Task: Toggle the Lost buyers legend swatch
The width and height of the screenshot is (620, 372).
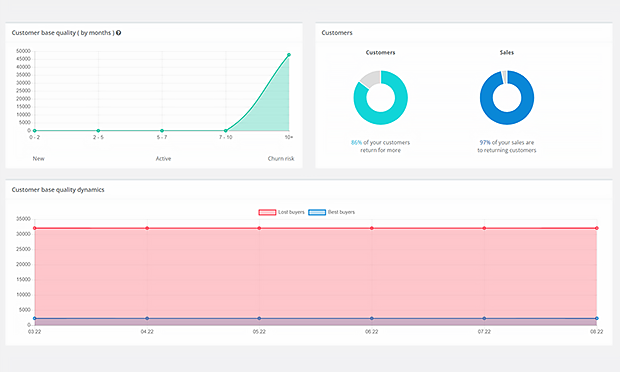Action: point(267,212)
